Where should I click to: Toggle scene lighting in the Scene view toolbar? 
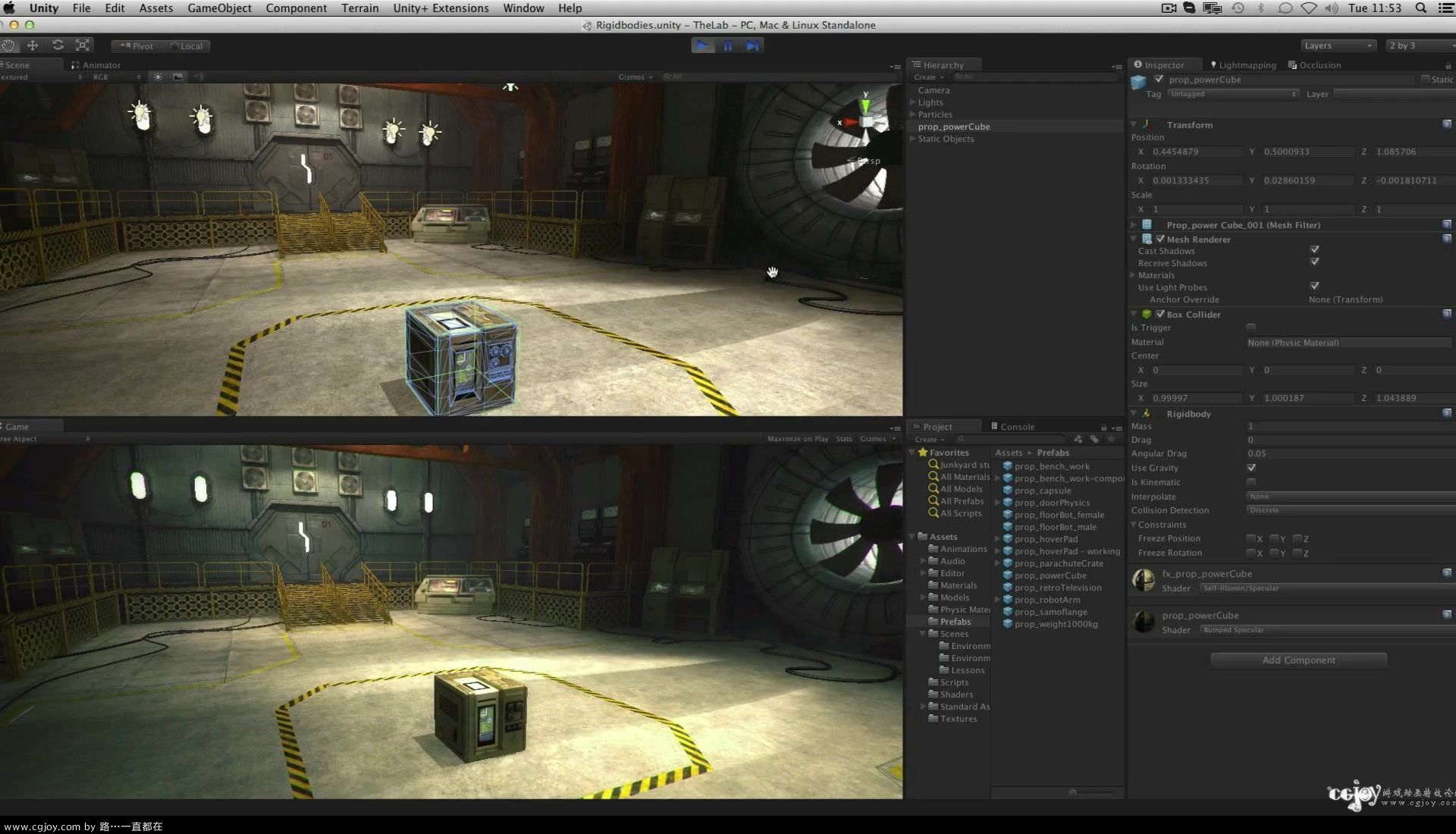point(158,76)
